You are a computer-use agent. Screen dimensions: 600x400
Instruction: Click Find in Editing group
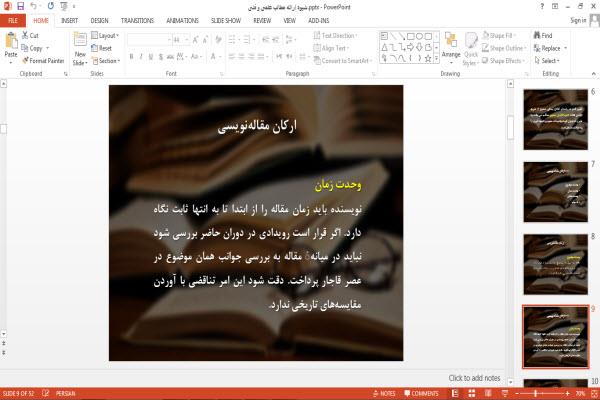543,35
